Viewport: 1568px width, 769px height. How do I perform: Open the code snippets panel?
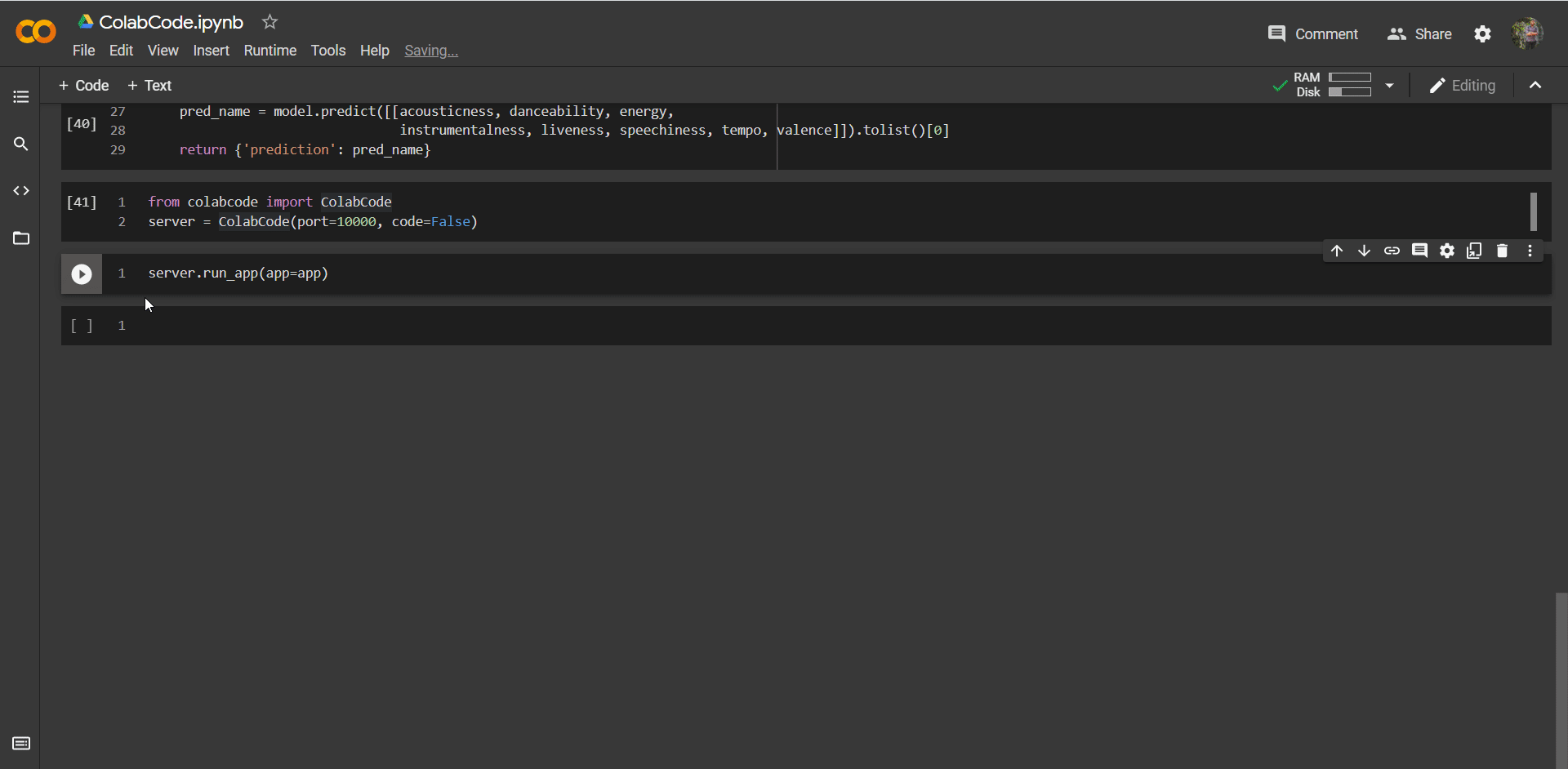(21, 191)
